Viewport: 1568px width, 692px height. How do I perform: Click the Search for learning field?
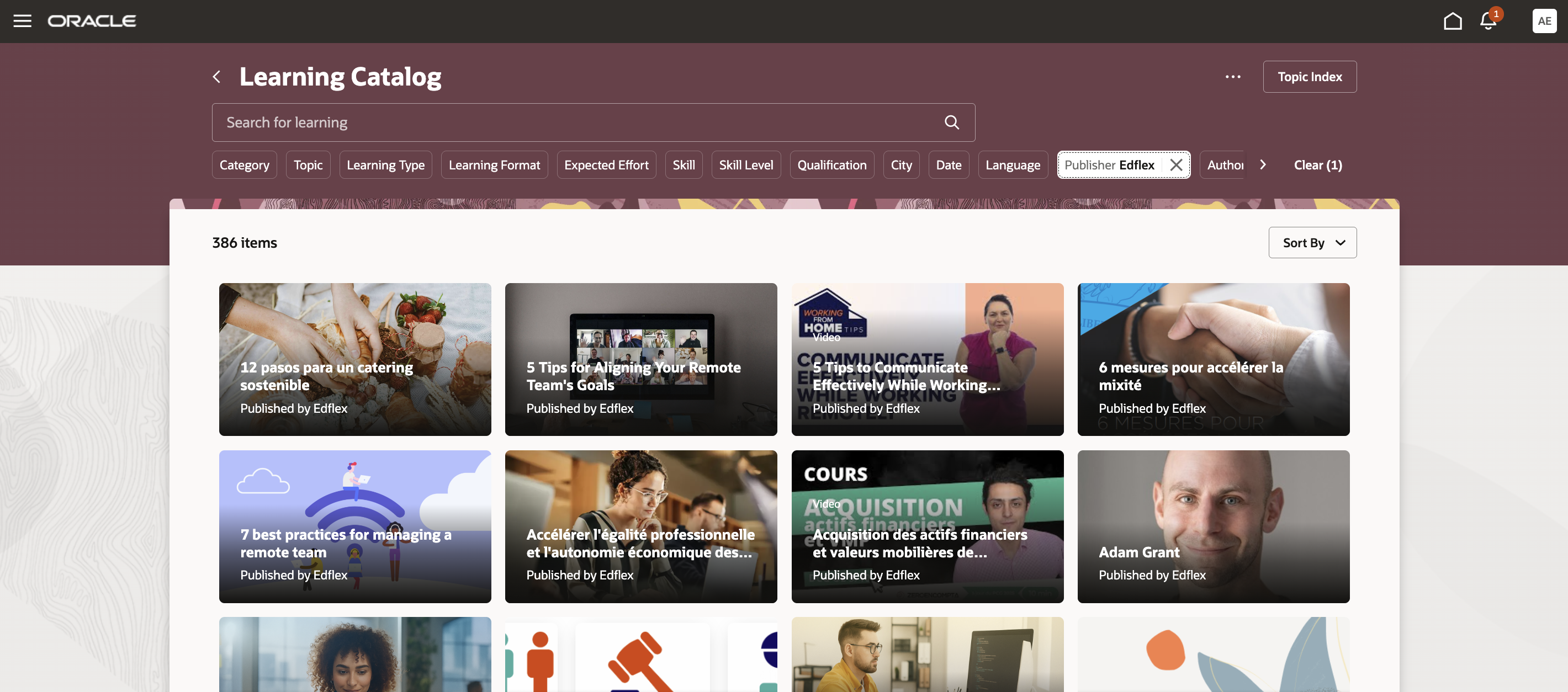[593, 123]
